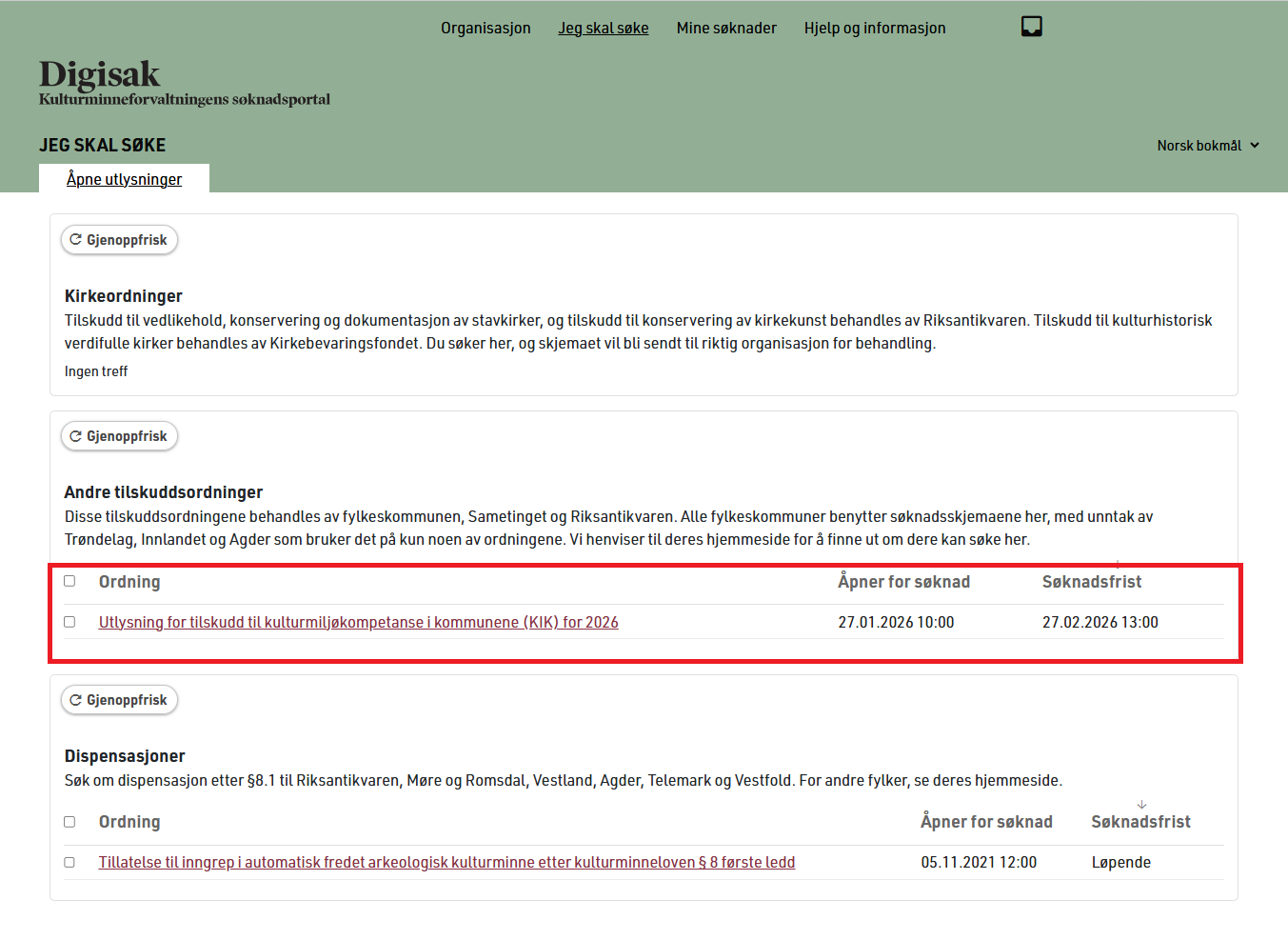Refresh the Kirkeordninger list
This screenshot has width=1288, height=940.
tap(119, 239)
